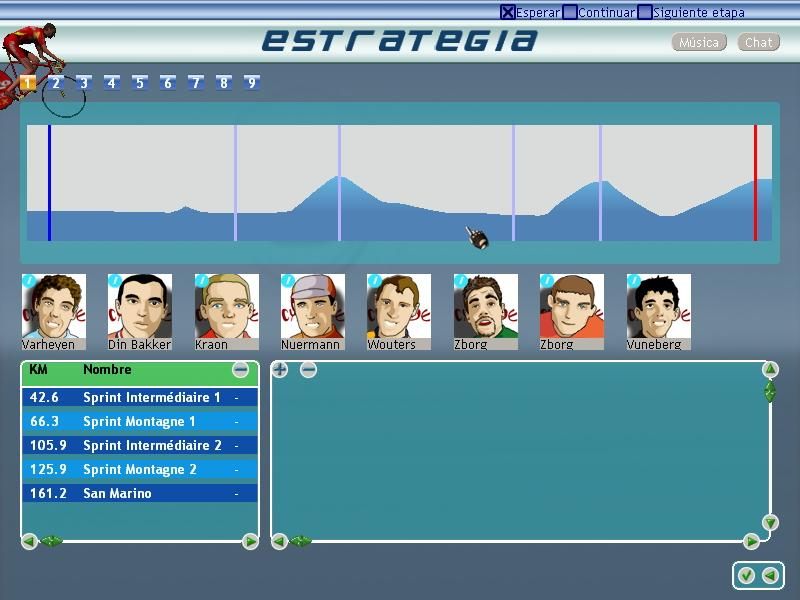The image size is (800, 600).
Task: Collapse the KM/Nombre list with minus button
Action: 240,370
